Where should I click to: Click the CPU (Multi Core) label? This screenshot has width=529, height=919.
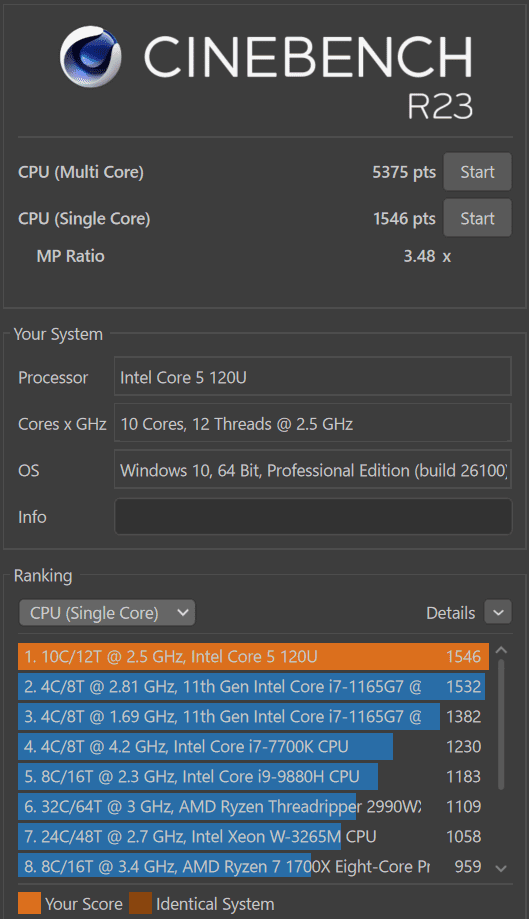[81, 172]
